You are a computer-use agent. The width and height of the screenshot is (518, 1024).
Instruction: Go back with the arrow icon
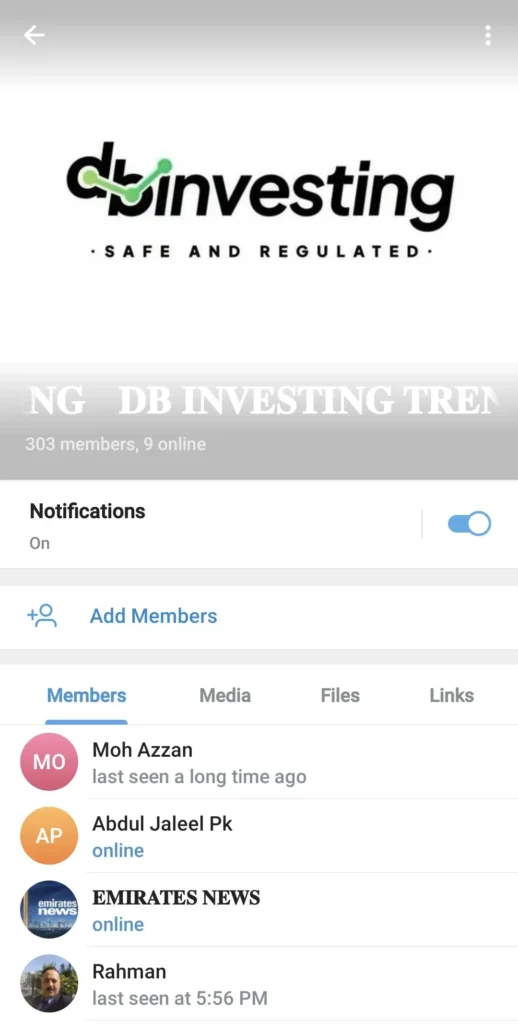coord(35,35)
